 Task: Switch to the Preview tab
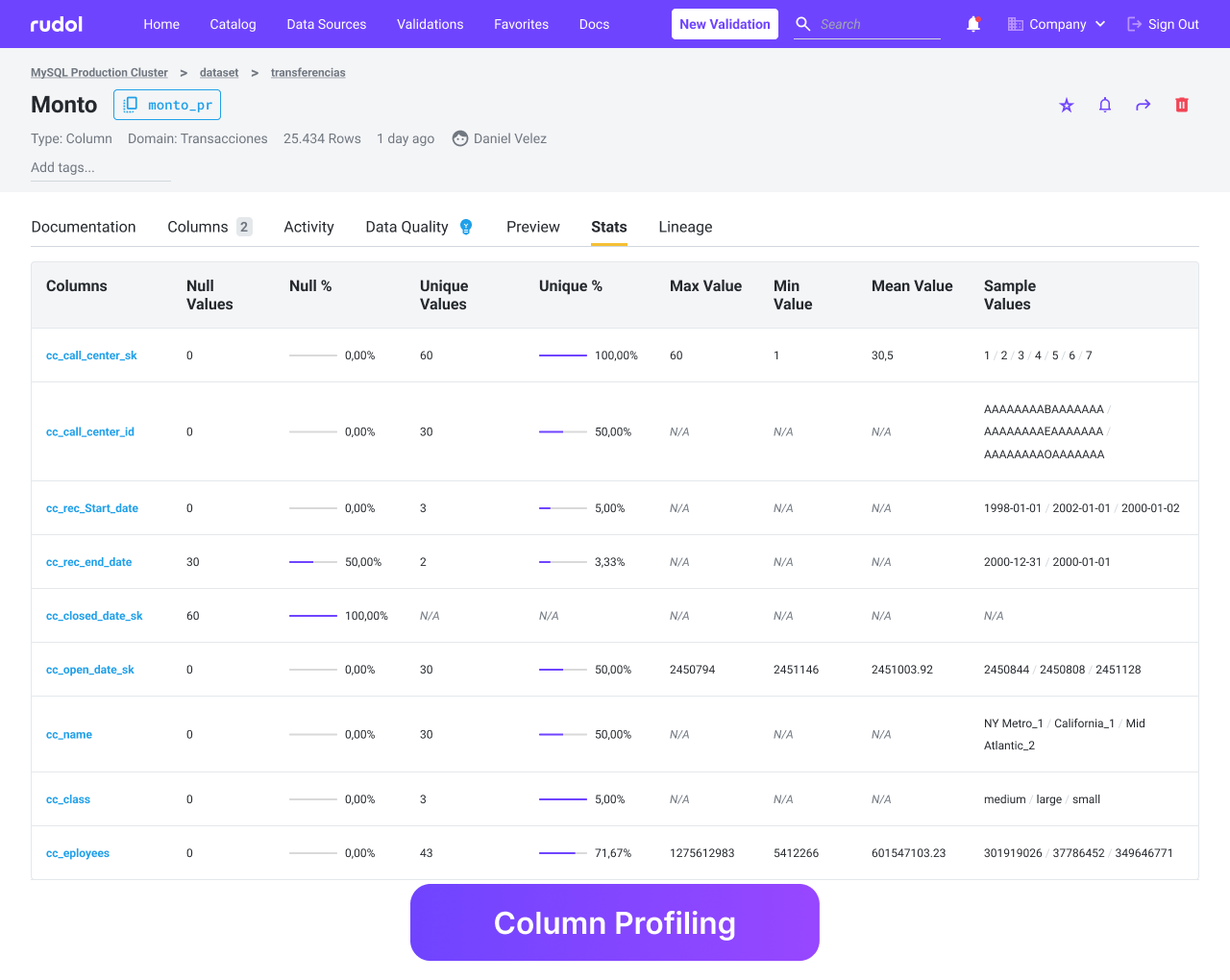point(532,227)
